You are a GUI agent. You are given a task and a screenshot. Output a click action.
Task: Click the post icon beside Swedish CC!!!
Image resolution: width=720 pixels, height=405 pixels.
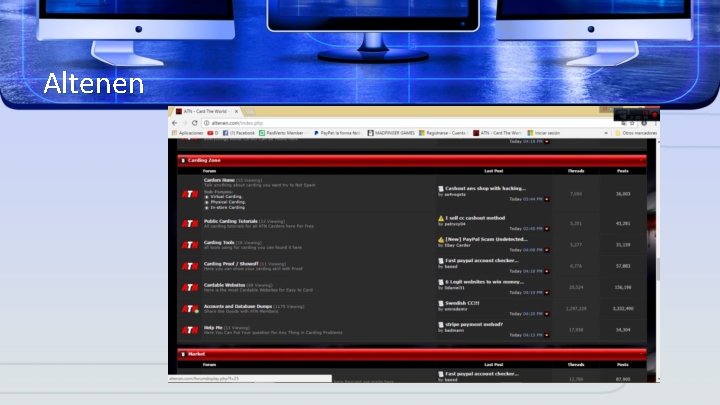(441, 304)
